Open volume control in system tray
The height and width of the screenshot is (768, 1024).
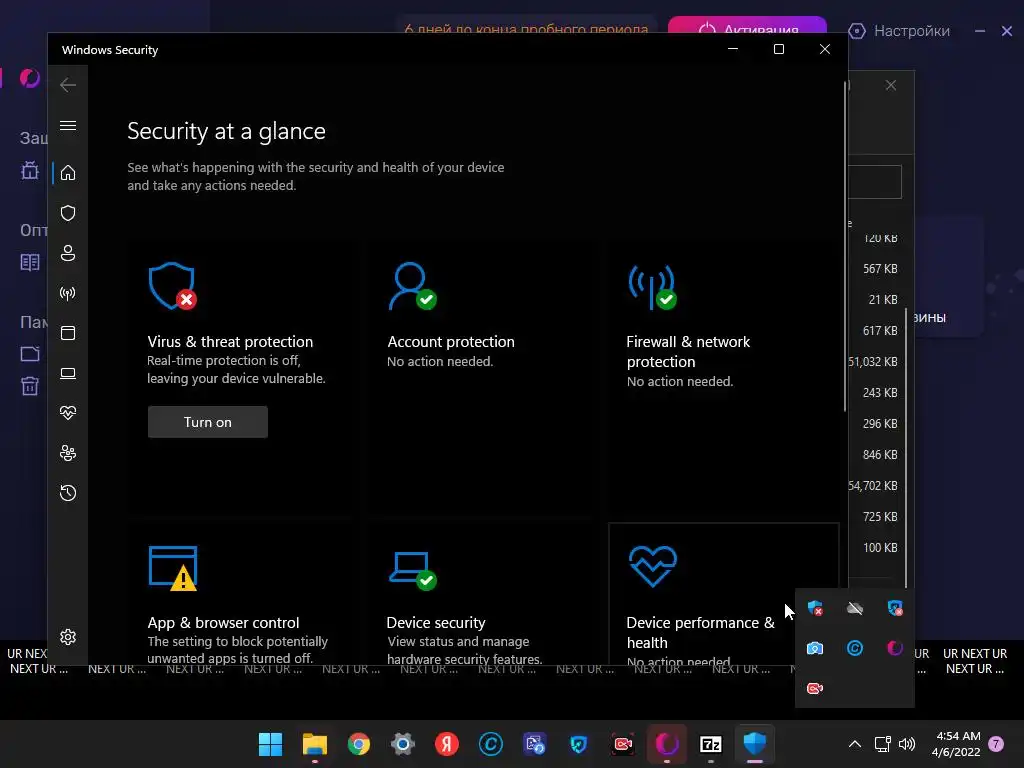pyautogui.click(x=907, y=744)
